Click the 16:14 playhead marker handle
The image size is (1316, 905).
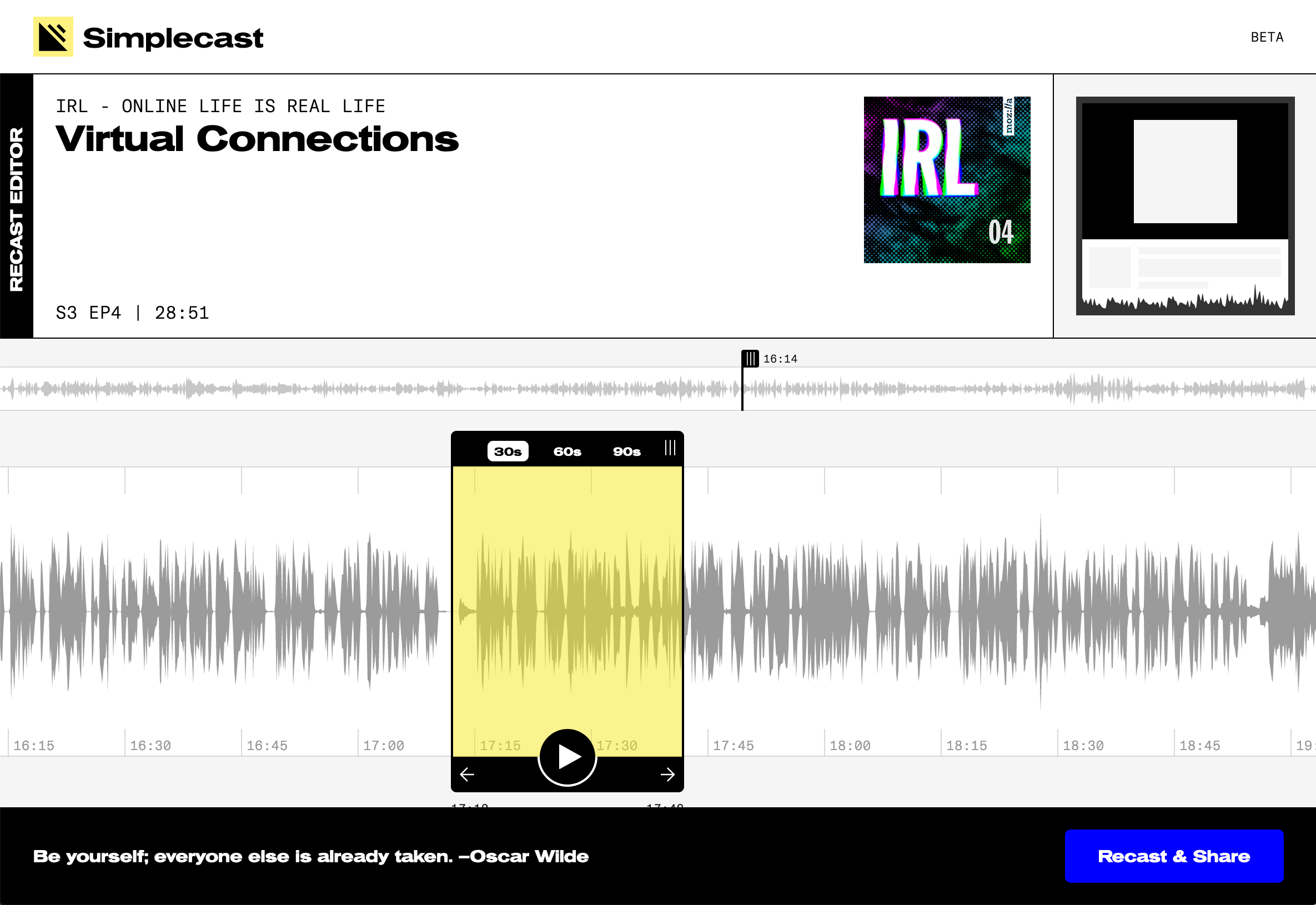point(752,358)
